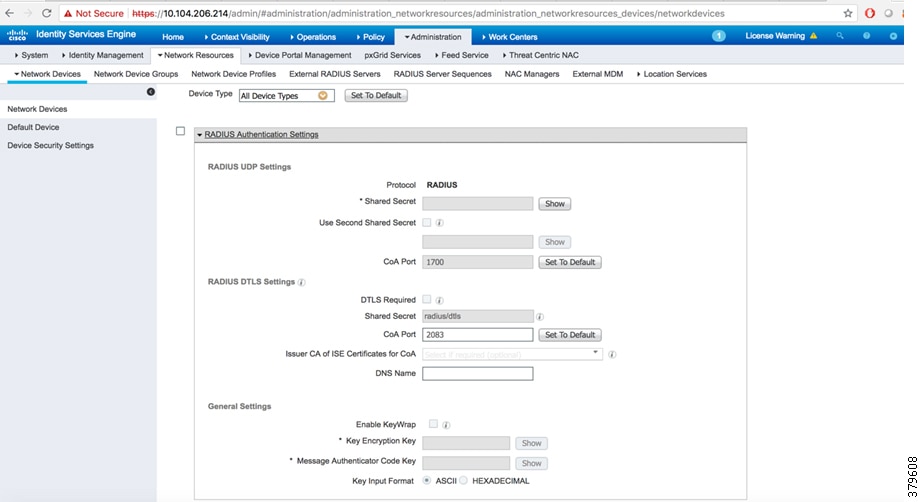This screenshot has width=920, height=502.
Task: Click info icon beside Issuer CA dropdown
Action: [x=612, y=354]
